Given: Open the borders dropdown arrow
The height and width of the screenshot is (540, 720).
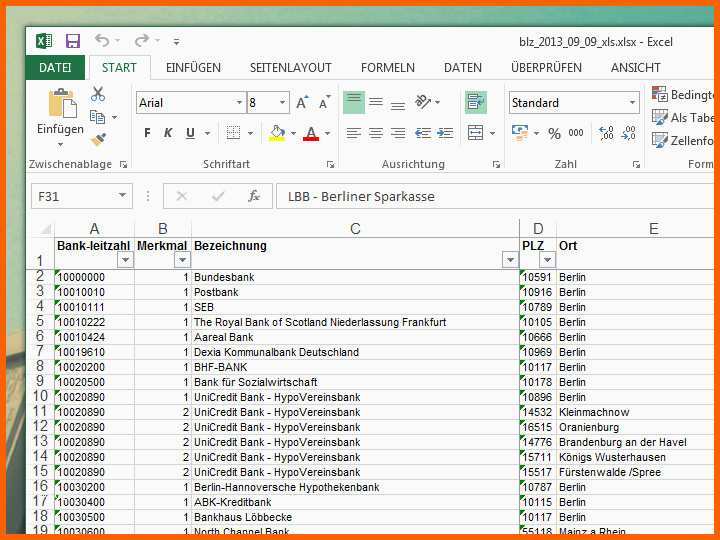Looking at the screenshot, I should pyautogui.click(x=250, y=134).
